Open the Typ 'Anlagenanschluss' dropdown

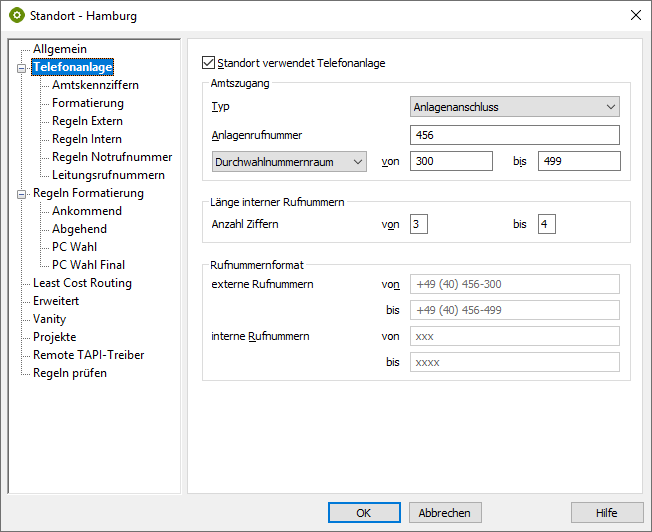point(515,106)
